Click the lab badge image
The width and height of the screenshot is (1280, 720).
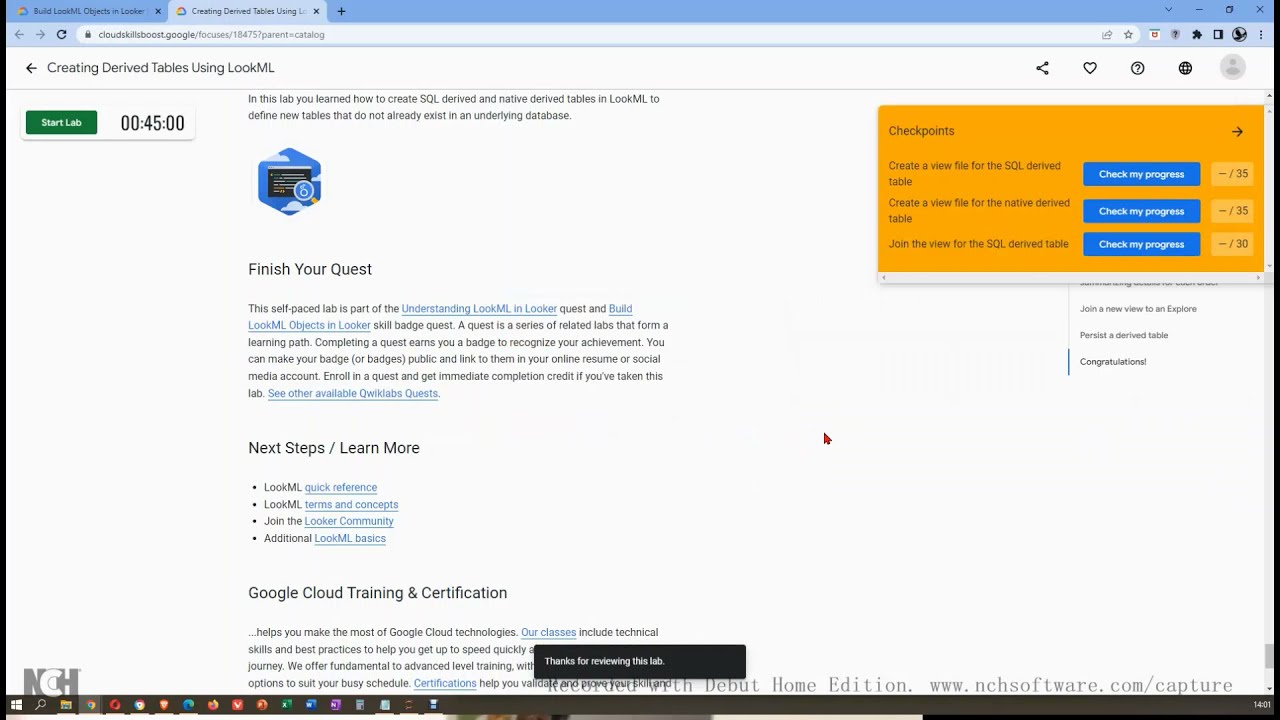[289, 182]
